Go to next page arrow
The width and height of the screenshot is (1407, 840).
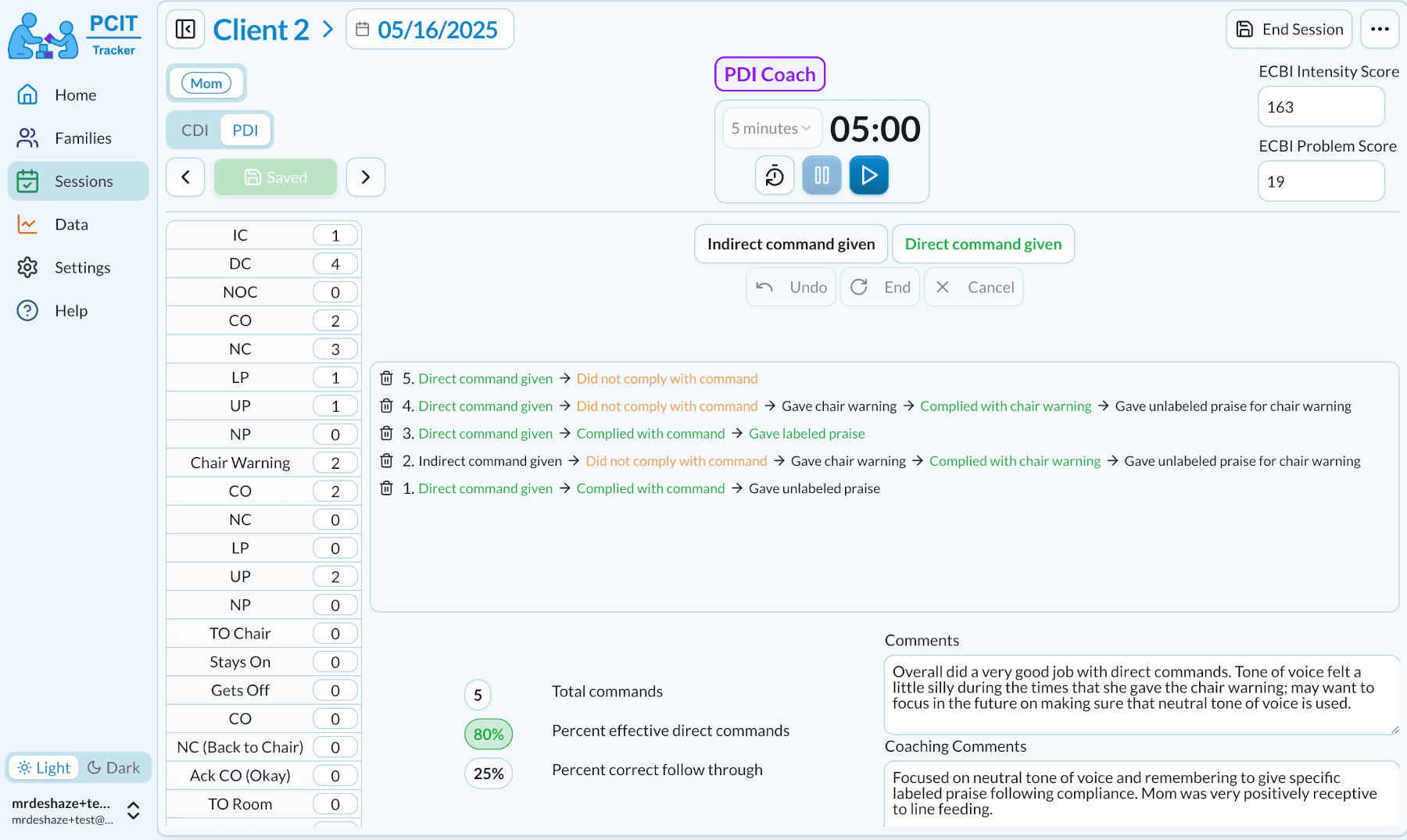coord(365,177)
